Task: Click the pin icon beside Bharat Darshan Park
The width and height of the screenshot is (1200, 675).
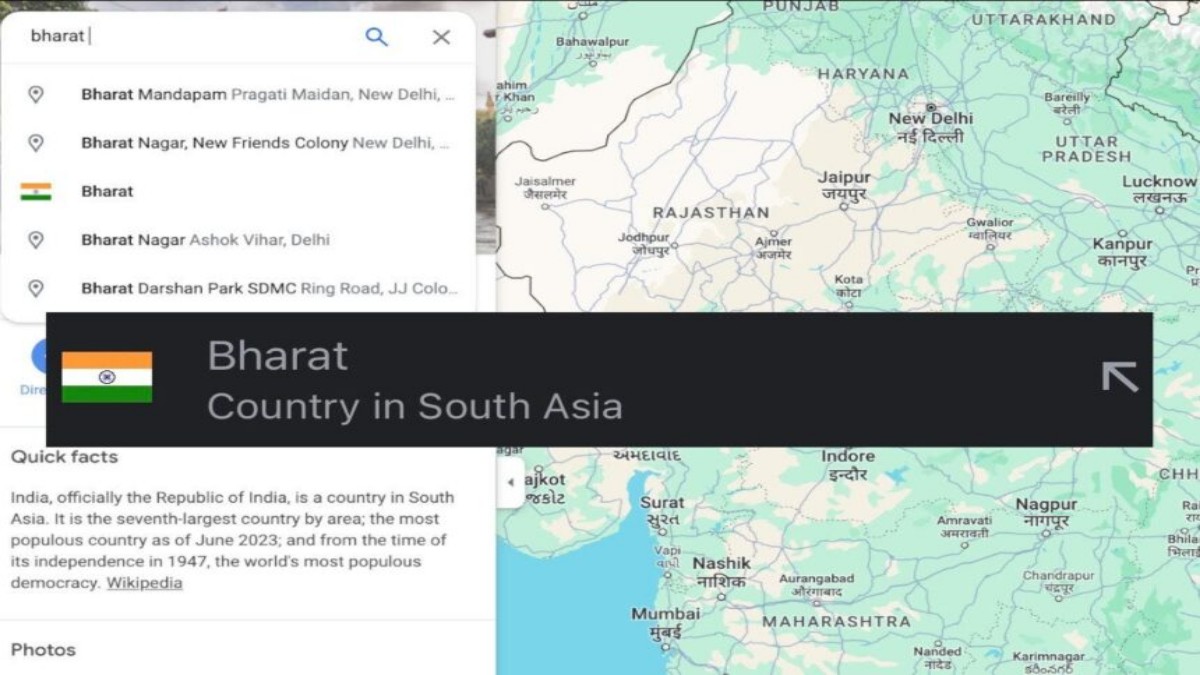Action: pos(34,288)
